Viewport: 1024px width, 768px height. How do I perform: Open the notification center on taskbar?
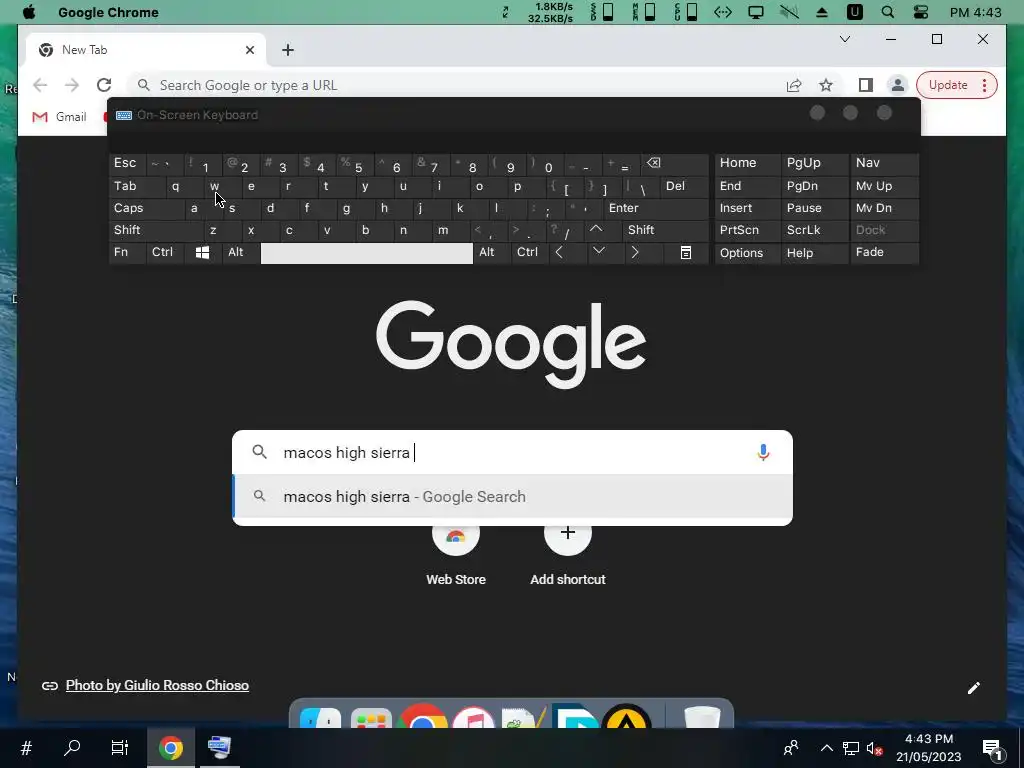(992, 747)
